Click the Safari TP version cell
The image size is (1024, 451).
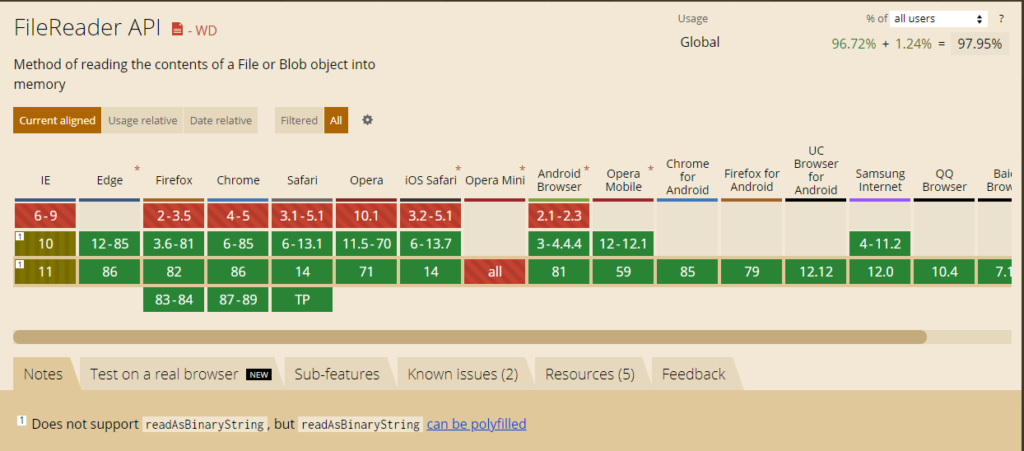coord(301,299)
